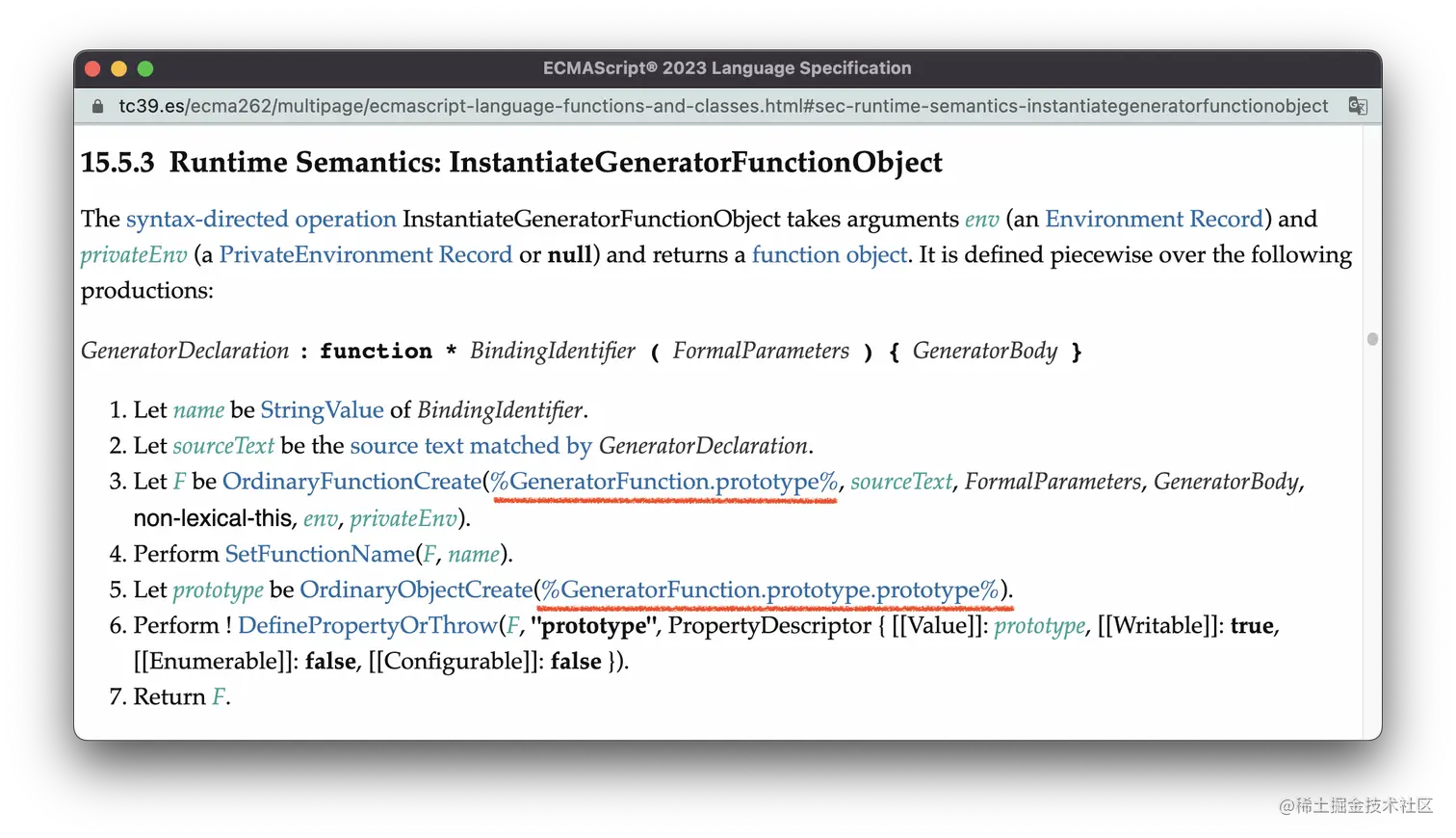Maximize window with green button
The height and width of the screenshot is (838, 1456).
click(x=145, y=68)
